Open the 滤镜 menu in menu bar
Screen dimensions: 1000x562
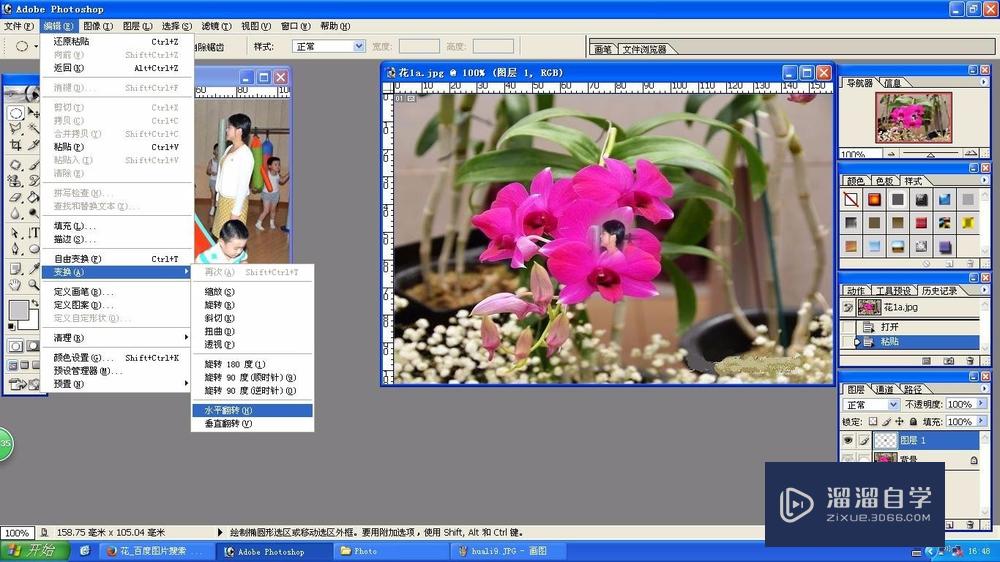(x=216, y=26)
